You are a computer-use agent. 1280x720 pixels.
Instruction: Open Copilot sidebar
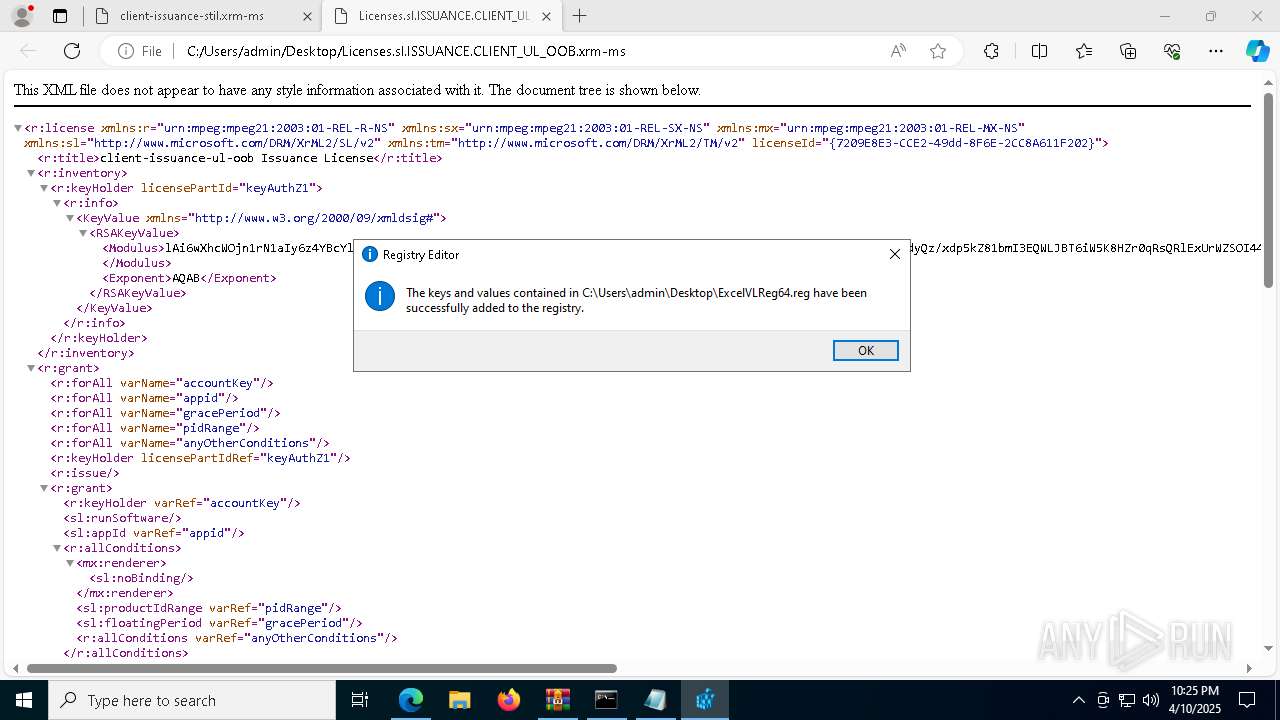[1257, 51]
